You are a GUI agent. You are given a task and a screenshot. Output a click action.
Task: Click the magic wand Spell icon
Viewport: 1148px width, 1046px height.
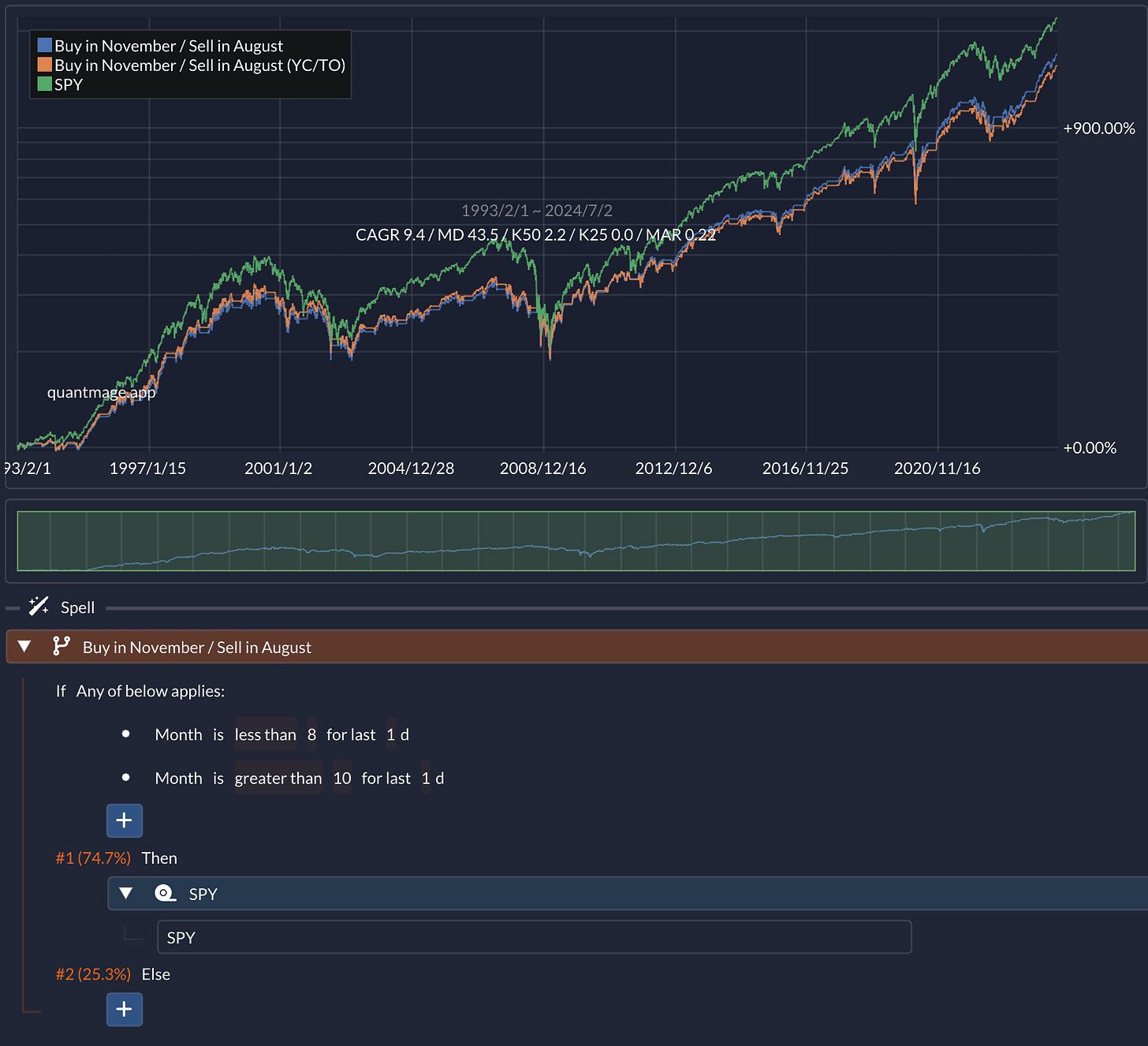39,606
